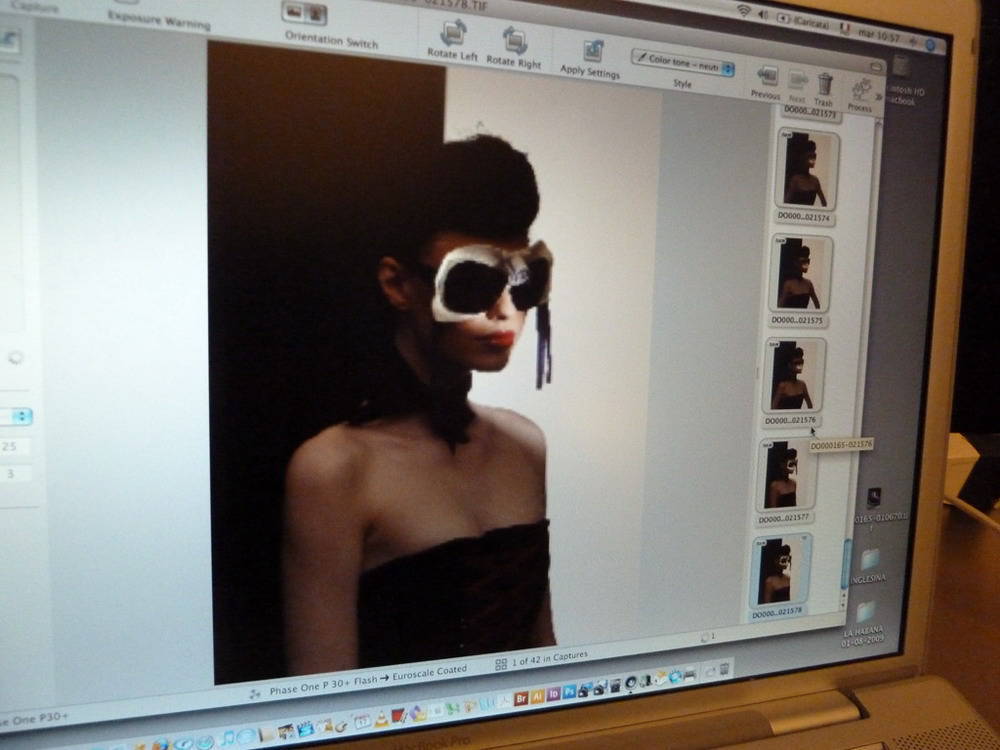Click the Wi-Fi icon in menu bar
This screenshot has height=750, width=1000.
point(743,11)
